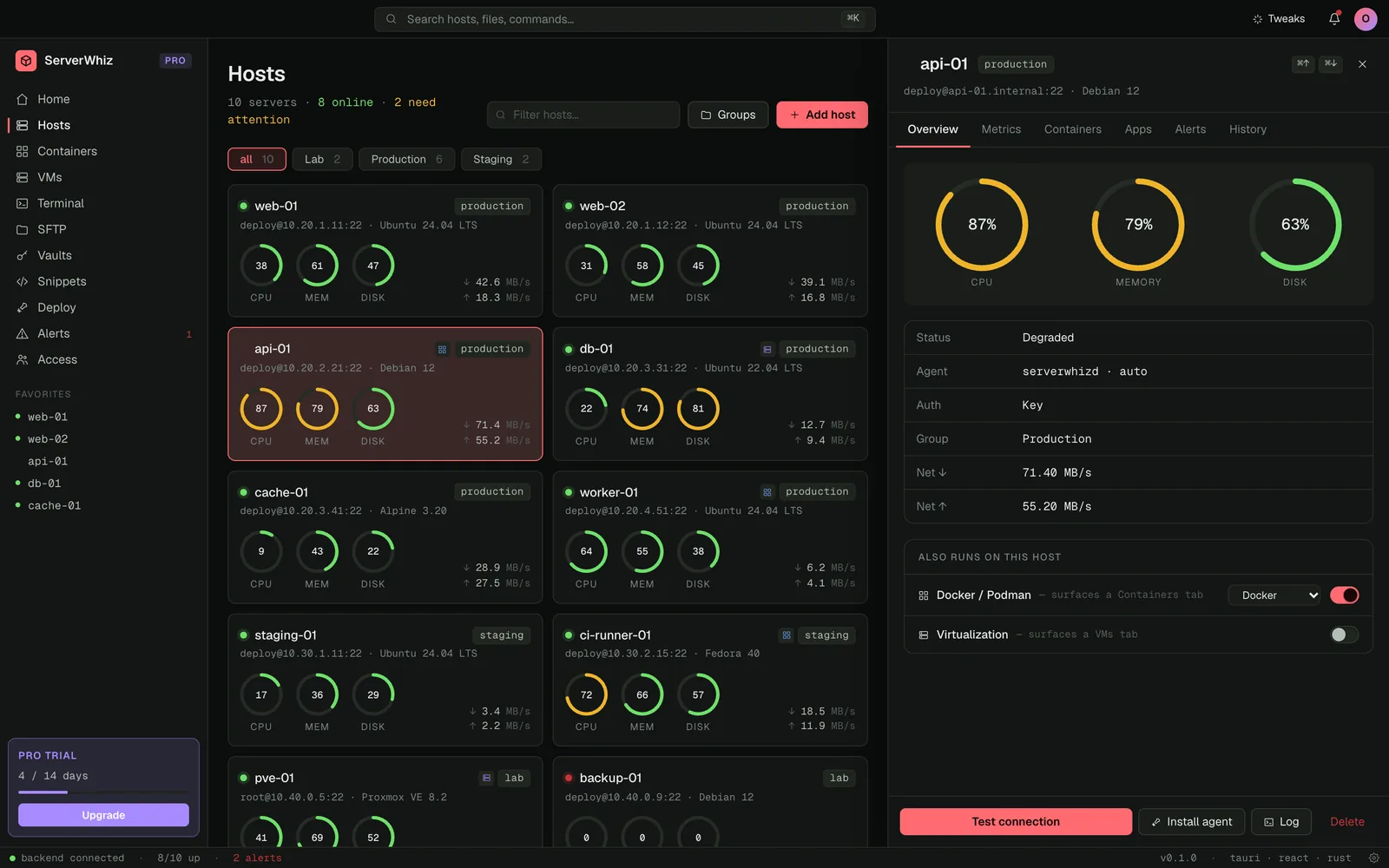Image resolution: width=1389 pixels, height=868 pixels.
Task: Open Alerts in the sidebar
Action: coord(104,333)
